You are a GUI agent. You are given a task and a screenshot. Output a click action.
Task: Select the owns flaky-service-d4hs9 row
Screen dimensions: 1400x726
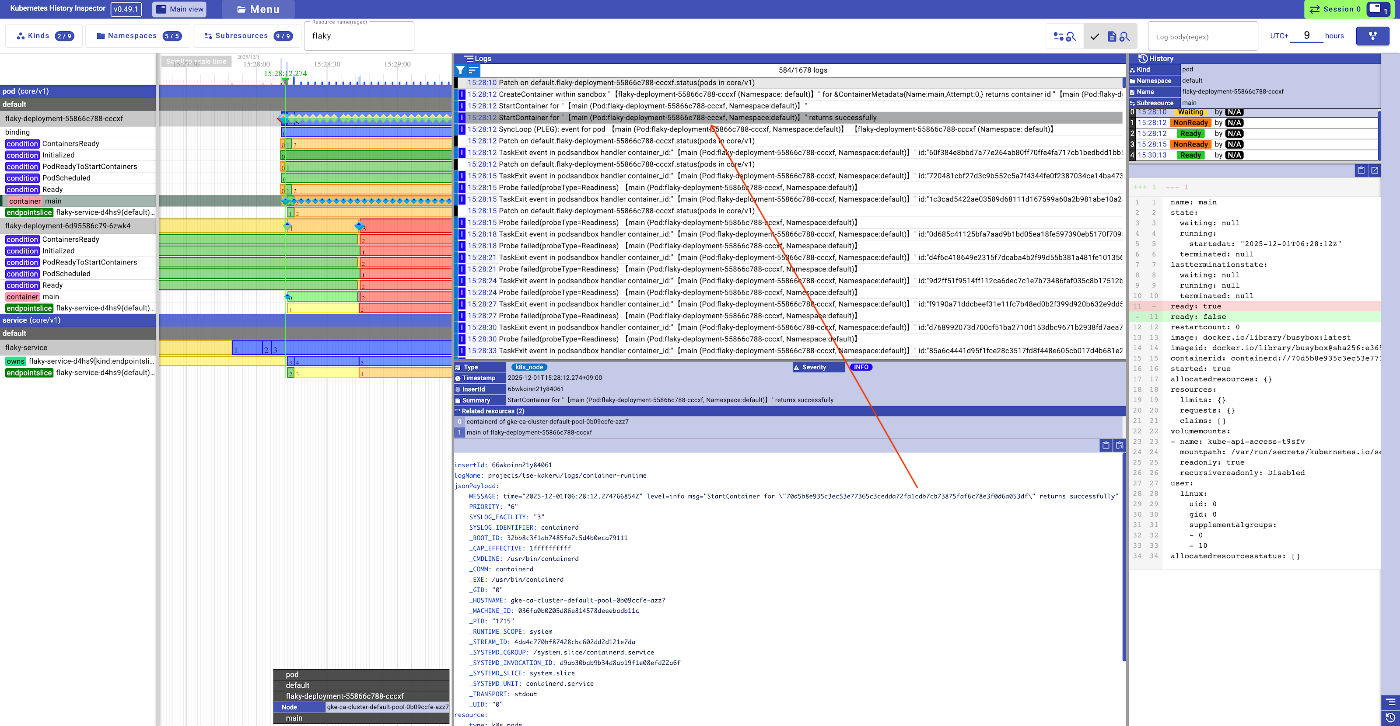coord(79,361)
